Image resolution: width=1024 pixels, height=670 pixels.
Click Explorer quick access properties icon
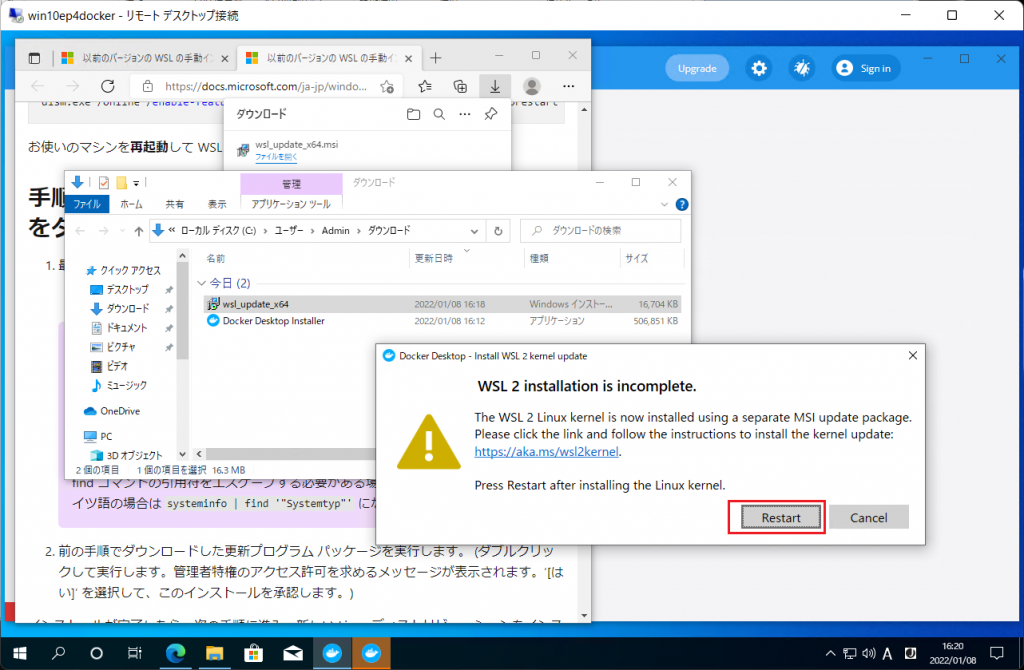tap(103, 183)
